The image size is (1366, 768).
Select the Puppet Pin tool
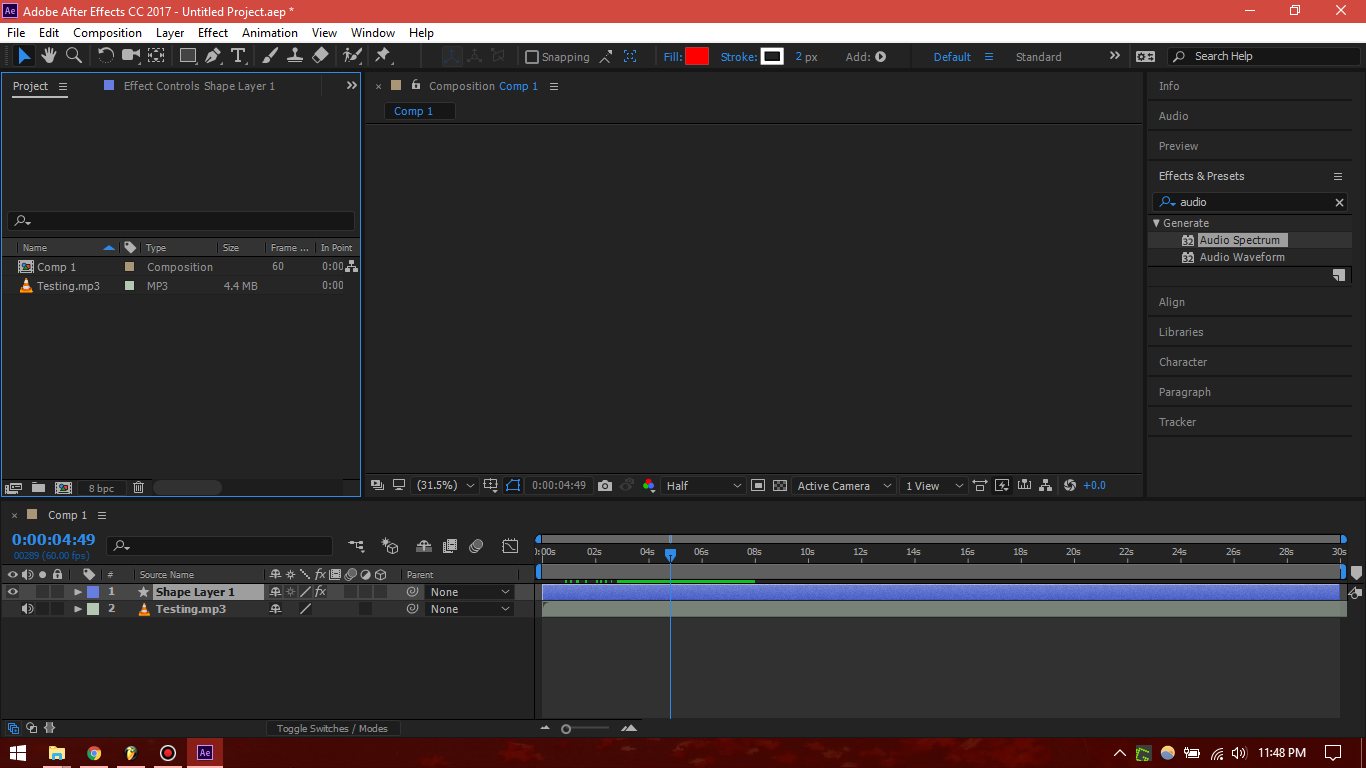[382, 56]
